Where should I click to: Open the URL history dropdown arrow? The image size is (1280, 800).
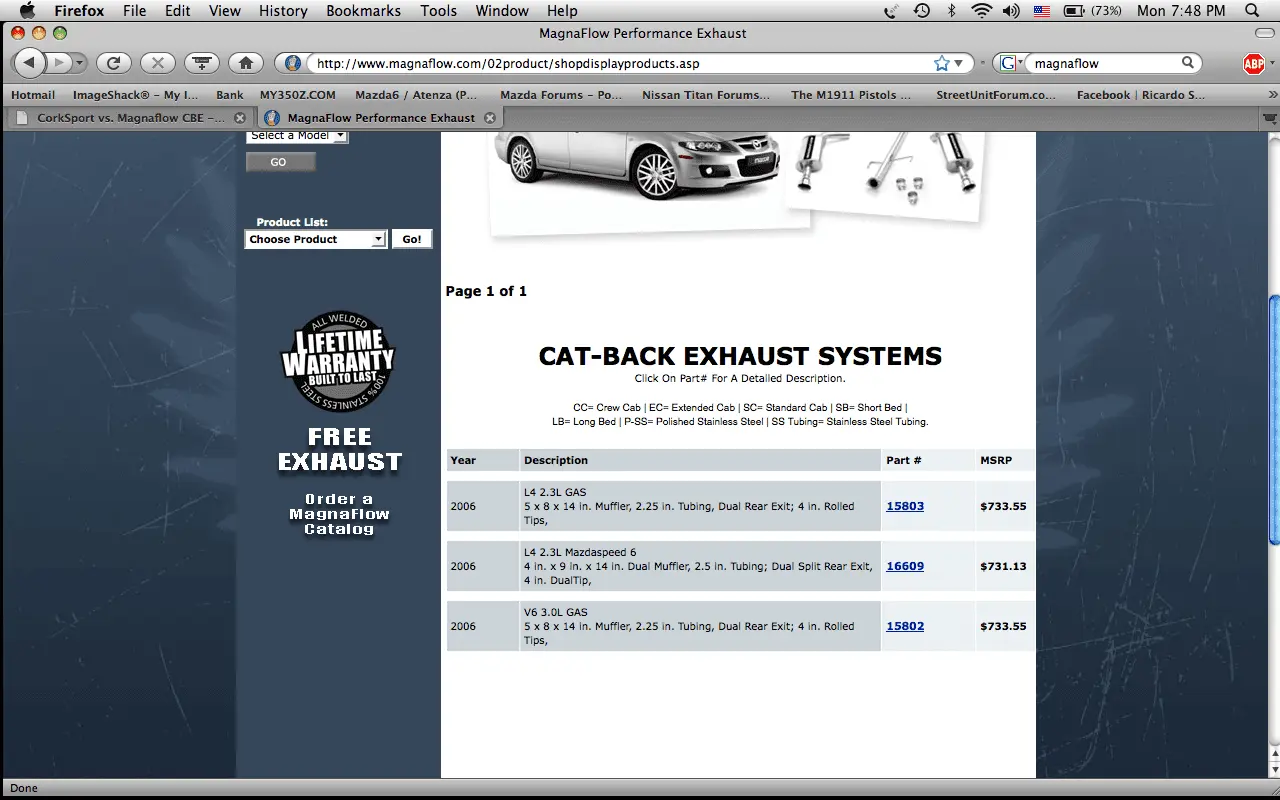958,63
